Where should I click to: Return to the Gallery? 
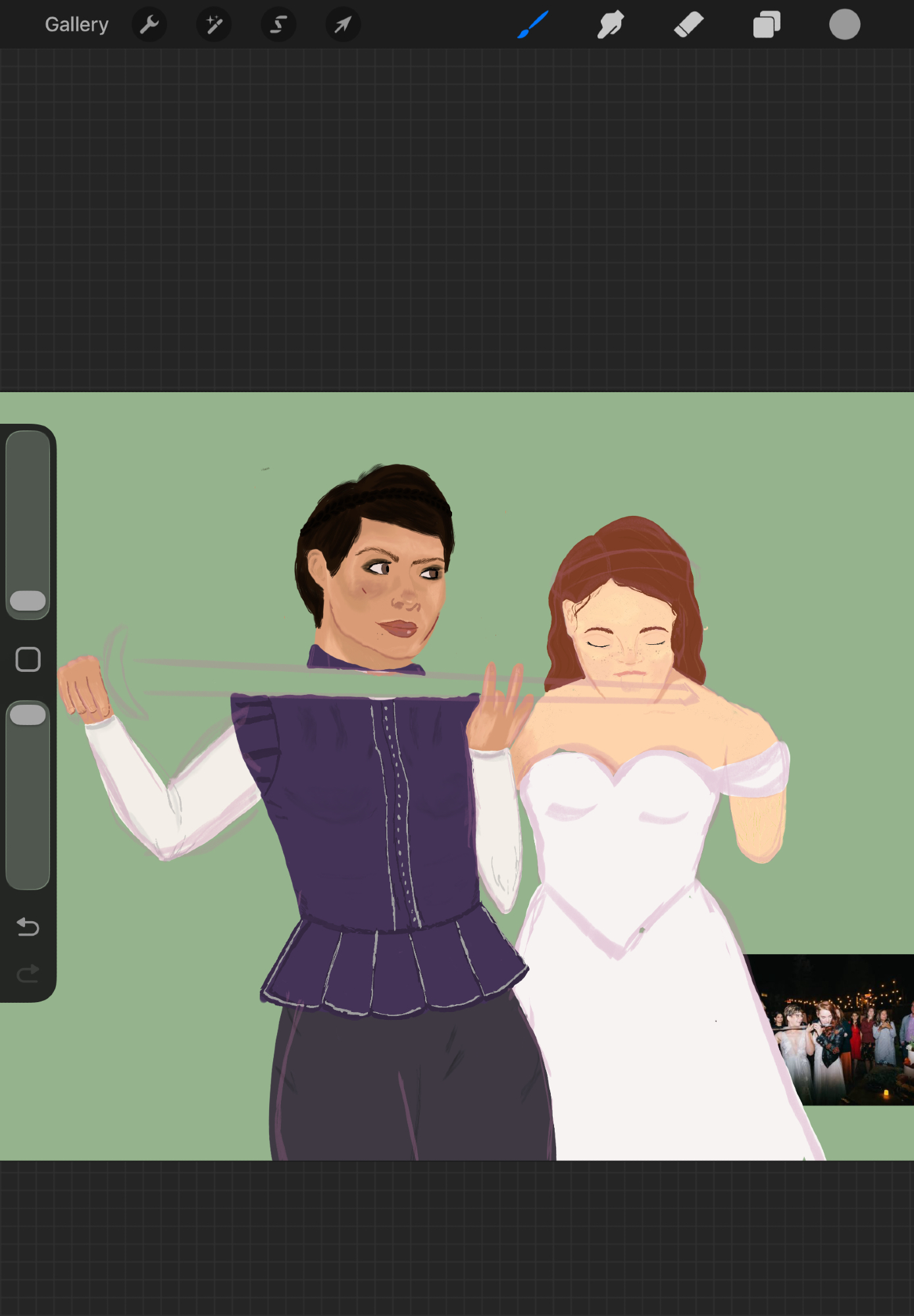pos(76,25)
